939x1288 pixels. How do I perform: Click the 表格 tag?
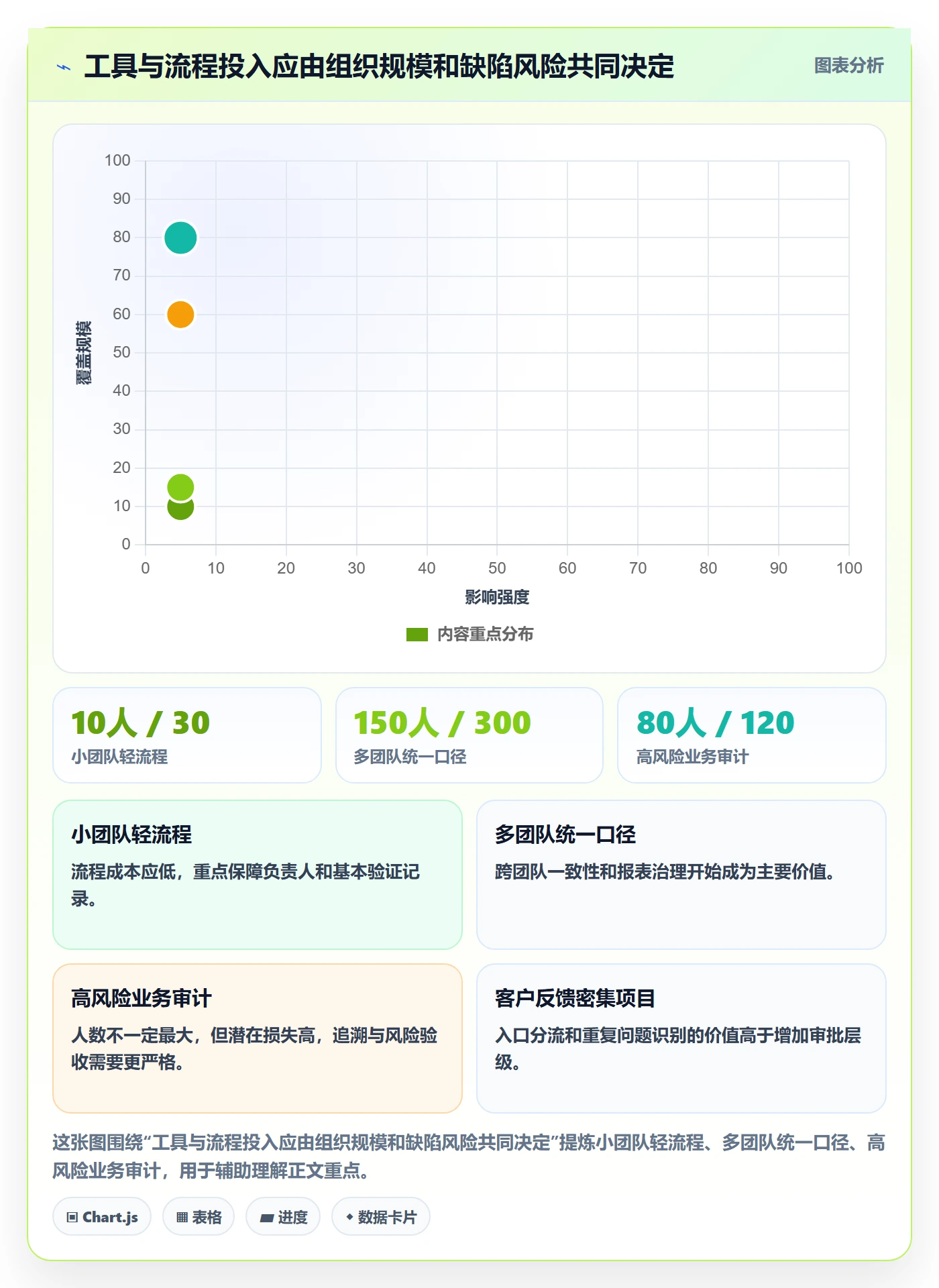[199, 1217]
